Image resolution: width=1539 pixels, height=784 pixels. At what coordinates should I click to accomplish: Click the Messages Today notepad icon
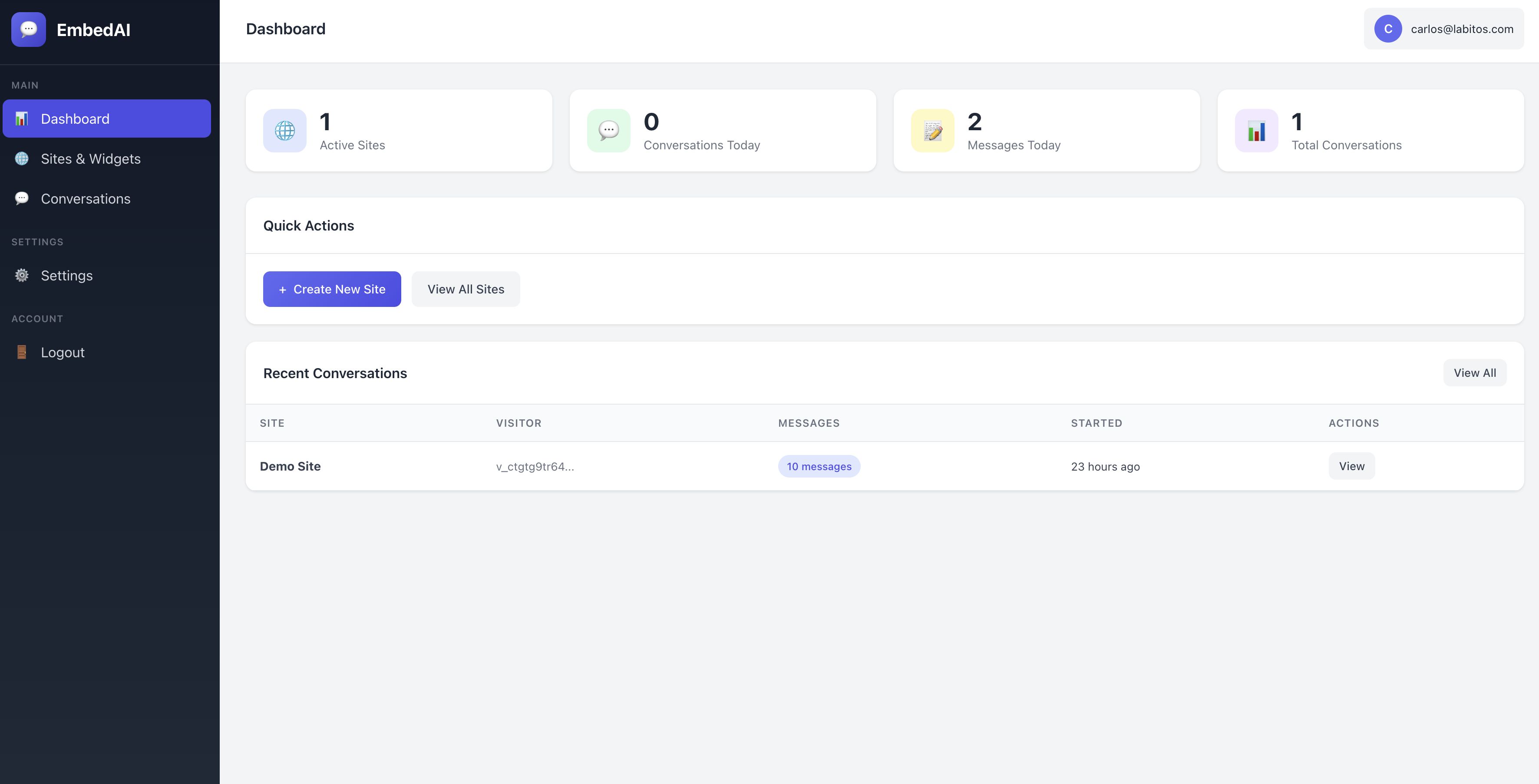click(932, 130)
